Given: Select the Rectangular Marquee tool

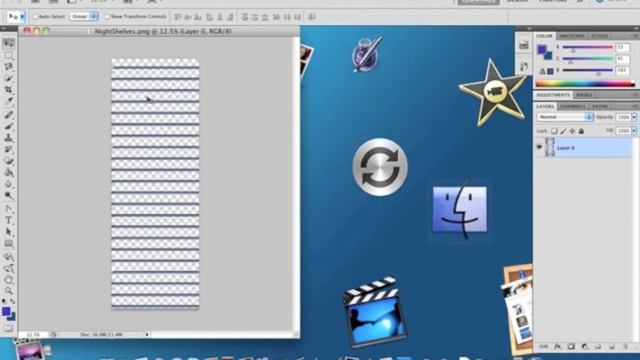Looking at the screenshot, I should coord(9,55).
